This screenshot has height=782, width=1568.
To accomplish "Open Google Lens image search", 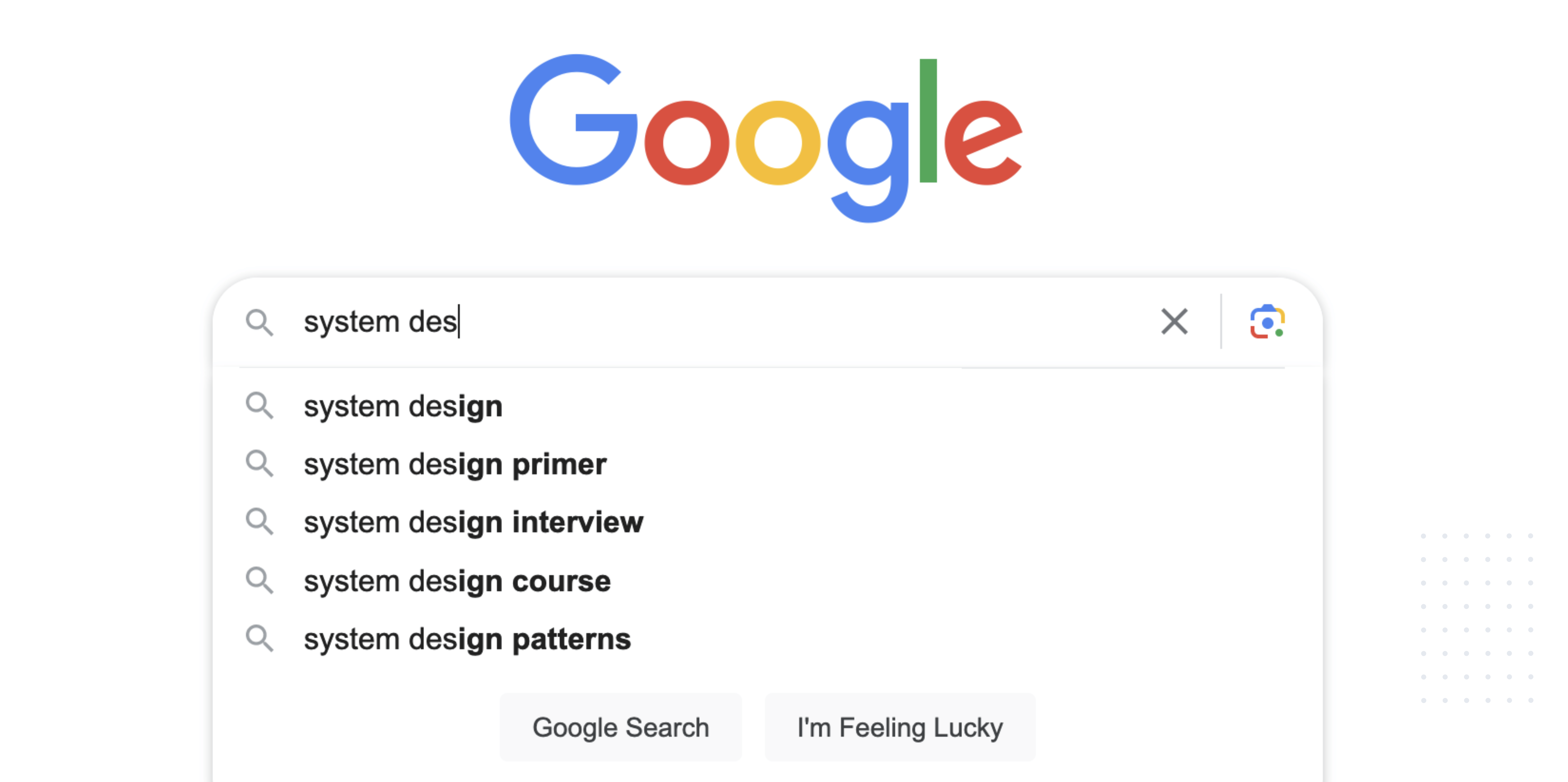I will 1267,321.
